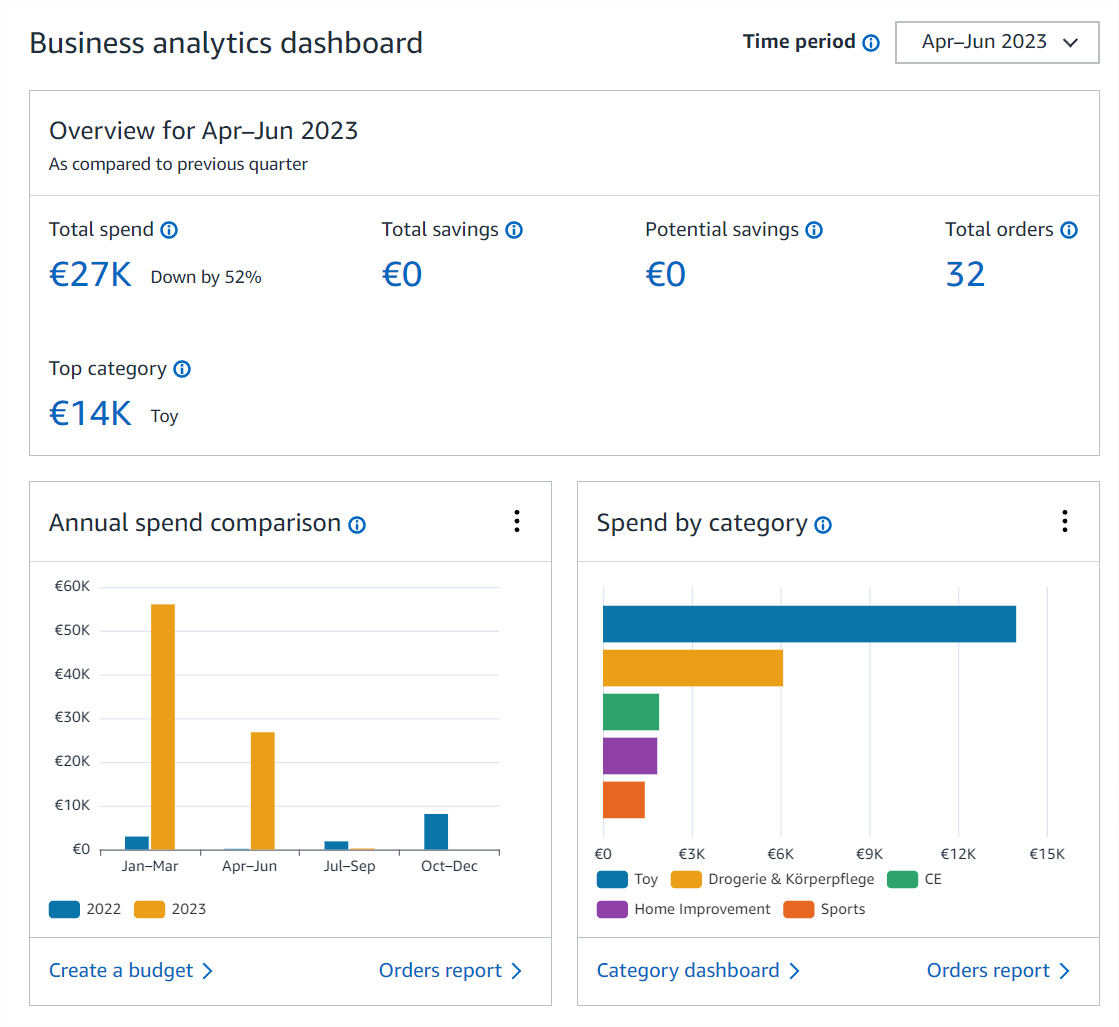Open Orders report under Annual spend comparison

(450, 971)
